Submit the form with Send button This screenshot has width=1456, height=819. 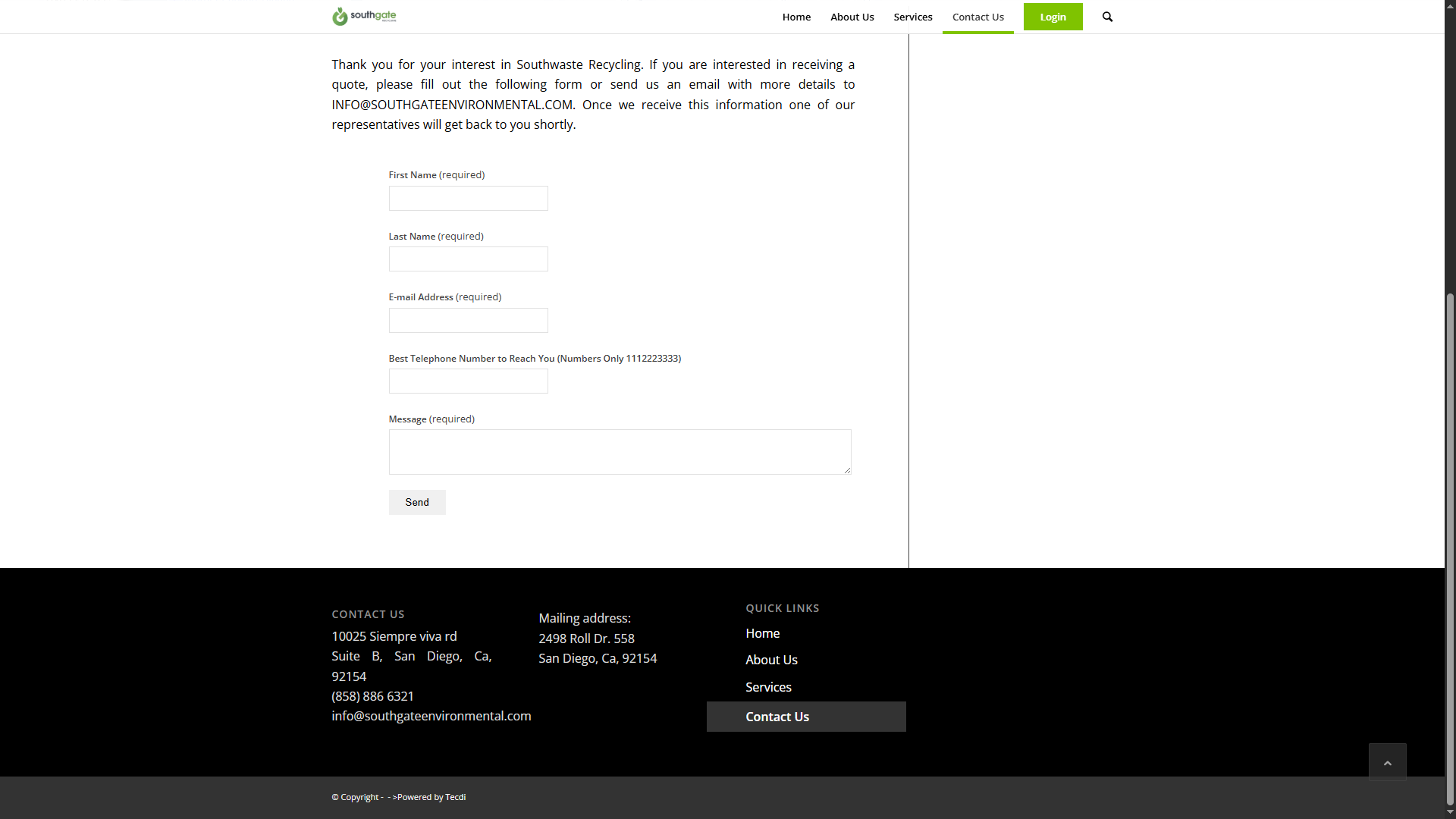coord(417,502)
